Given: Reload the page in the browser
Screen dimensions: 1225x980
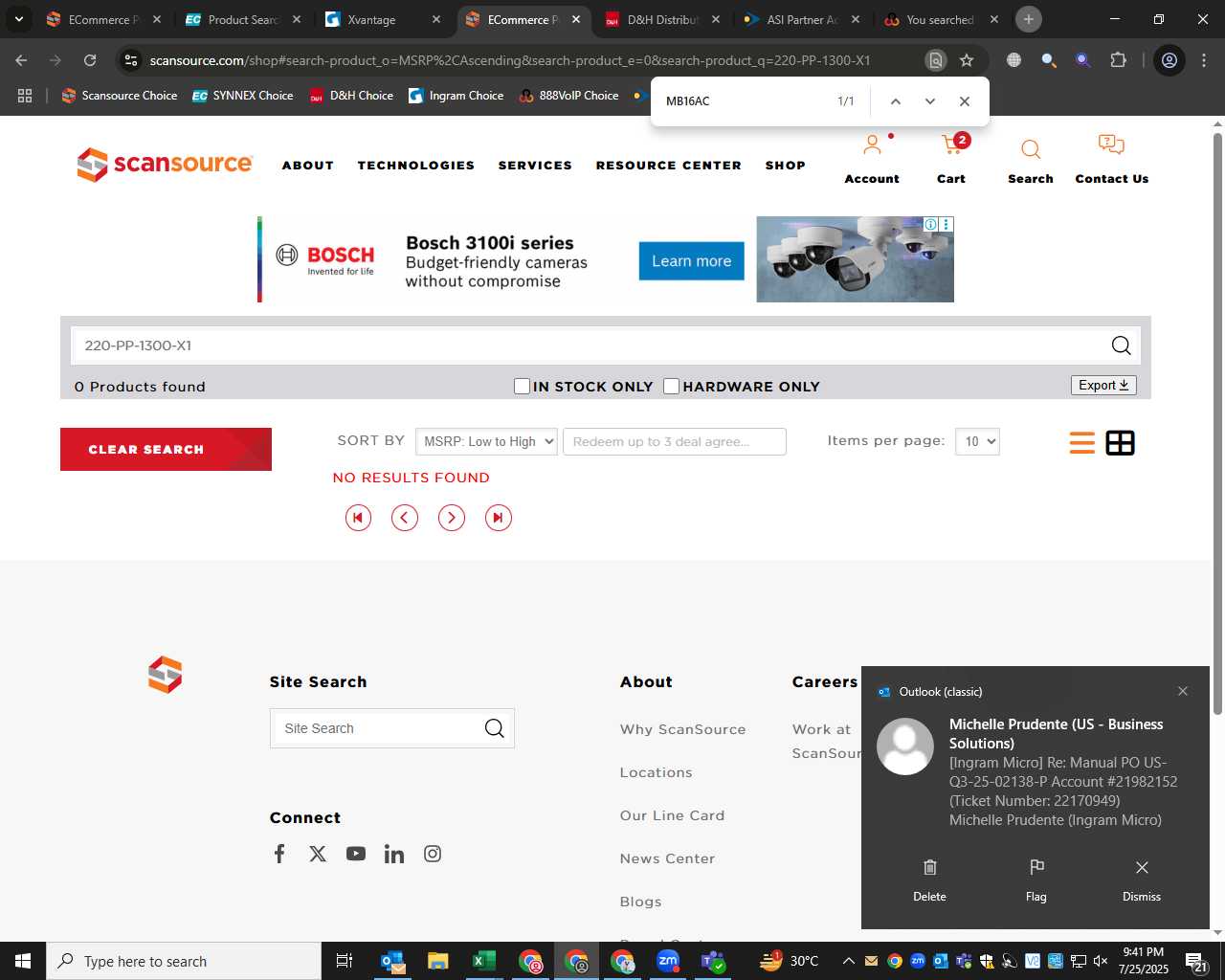Looking at the screenshot, I should pyautogui.click(x=90, y=60).
